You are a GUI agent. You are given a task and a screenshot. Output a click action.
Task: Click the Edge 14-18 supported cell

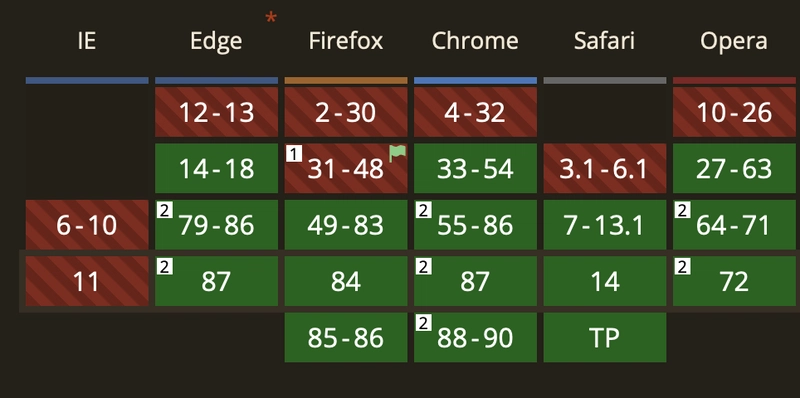(x=216, y=168)
